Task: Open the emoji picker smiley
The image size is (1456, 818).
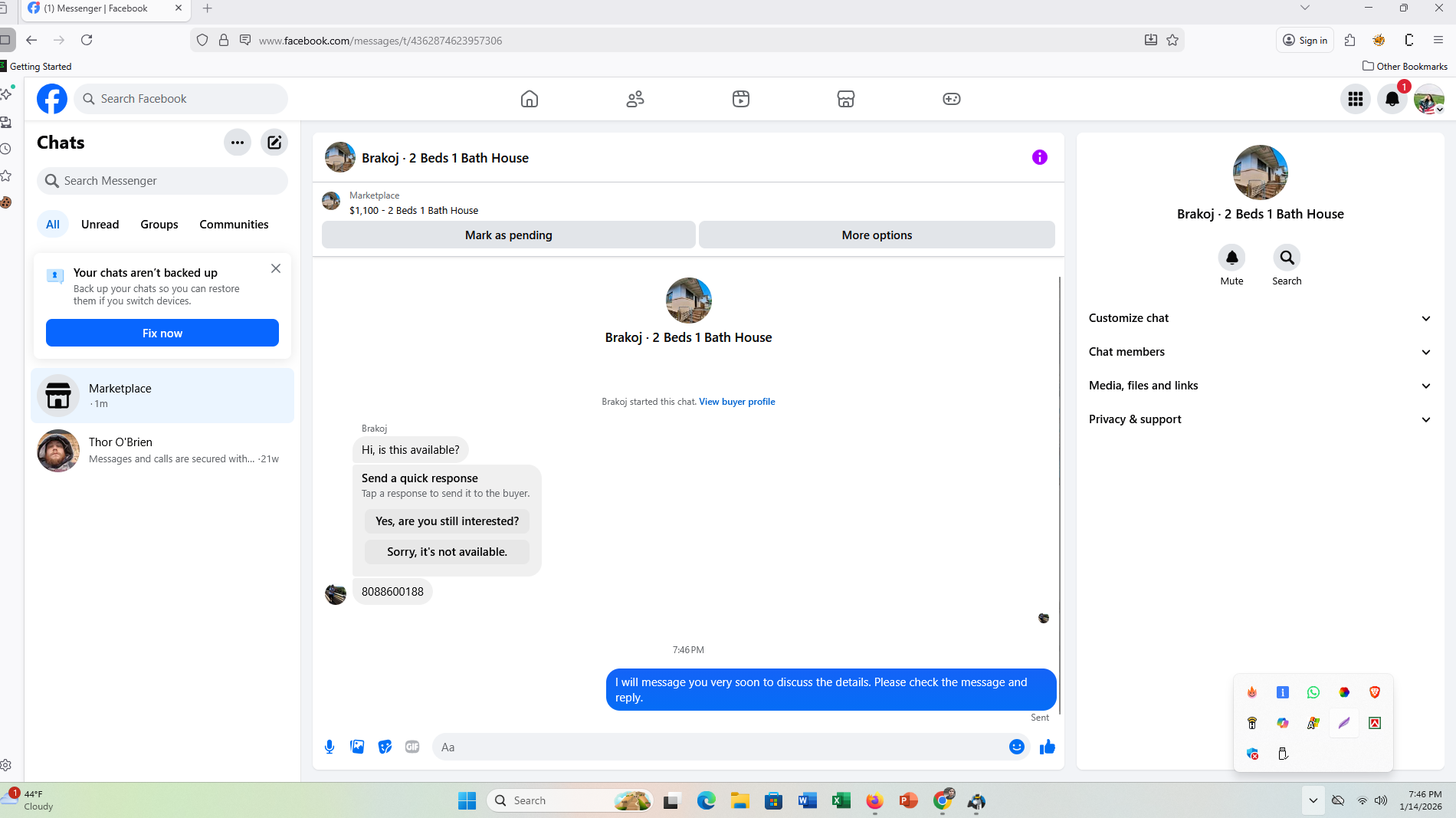Action: tap(1017, 747)
